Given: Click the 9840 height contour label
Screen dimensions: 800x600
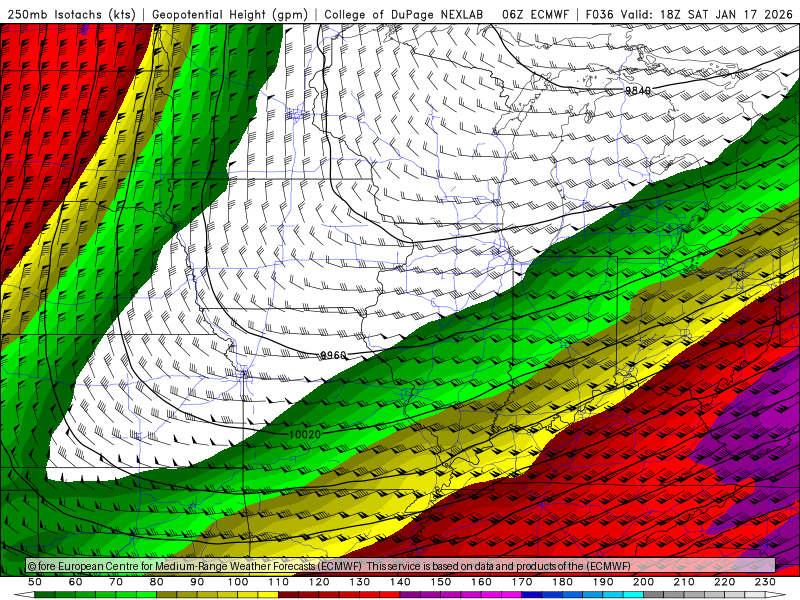Looking at the screenshot, I should pos(638,90).
